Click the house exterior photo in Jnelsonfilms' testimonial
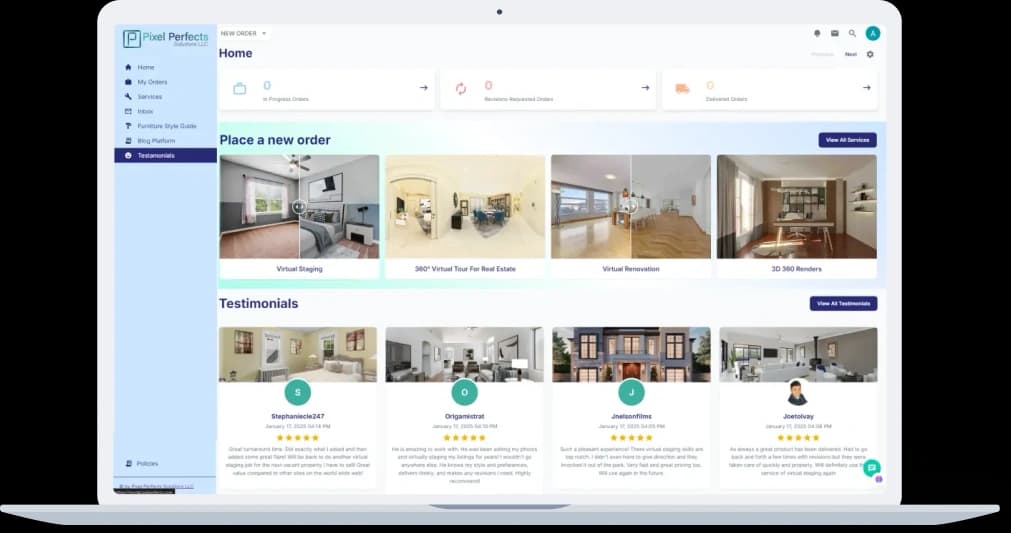This screenshot has width=1011, height=533. pos(631,354)
